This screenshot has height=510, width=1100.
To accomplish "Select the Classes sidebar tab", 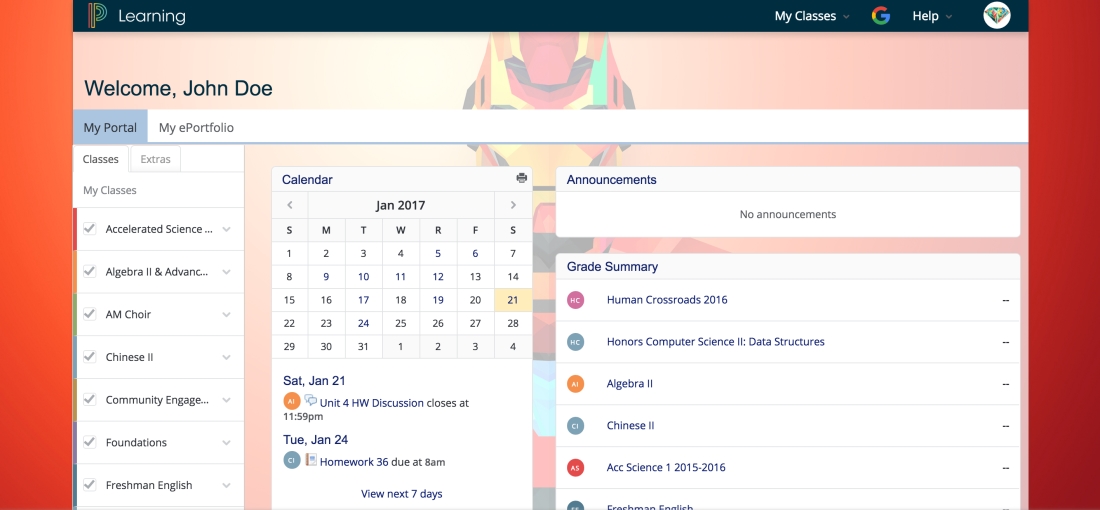I will click(x=100, y=159).
